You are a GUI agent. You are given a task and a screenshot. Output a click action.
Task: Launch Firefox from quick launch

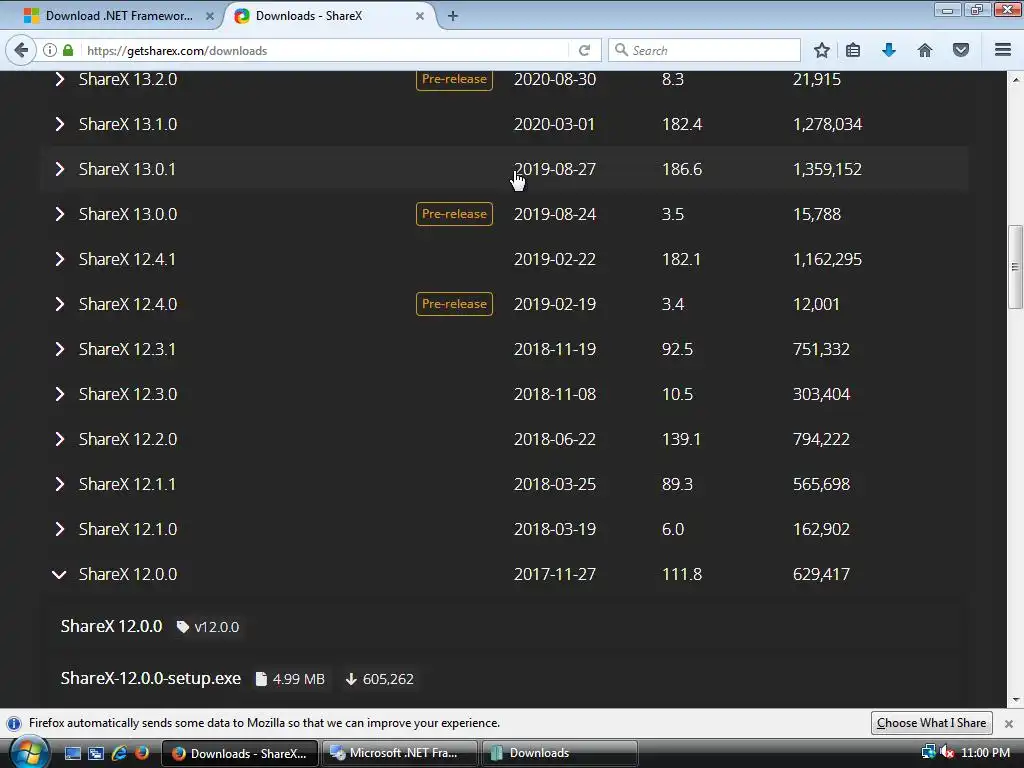point(142,753)
